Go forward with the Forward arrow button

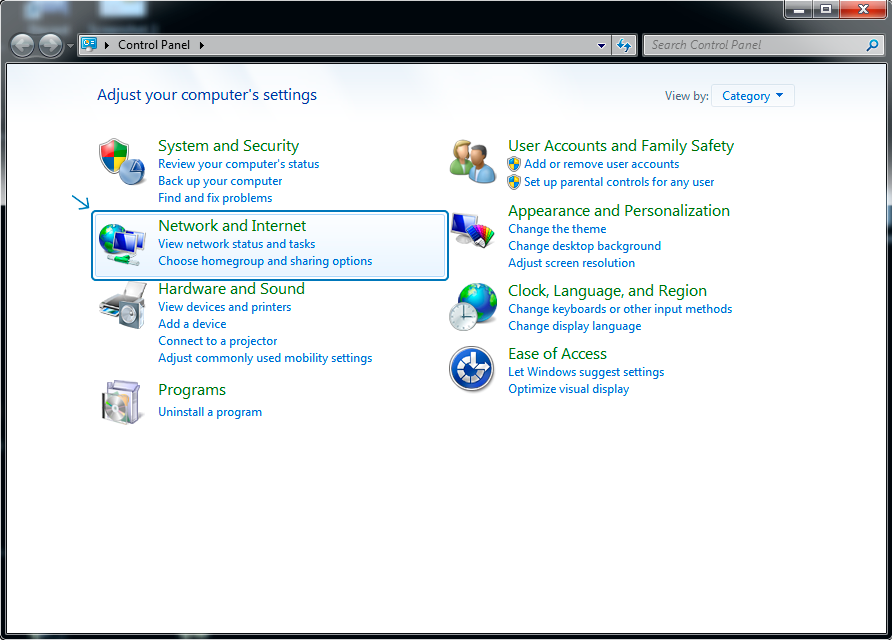tap(50, 46)
